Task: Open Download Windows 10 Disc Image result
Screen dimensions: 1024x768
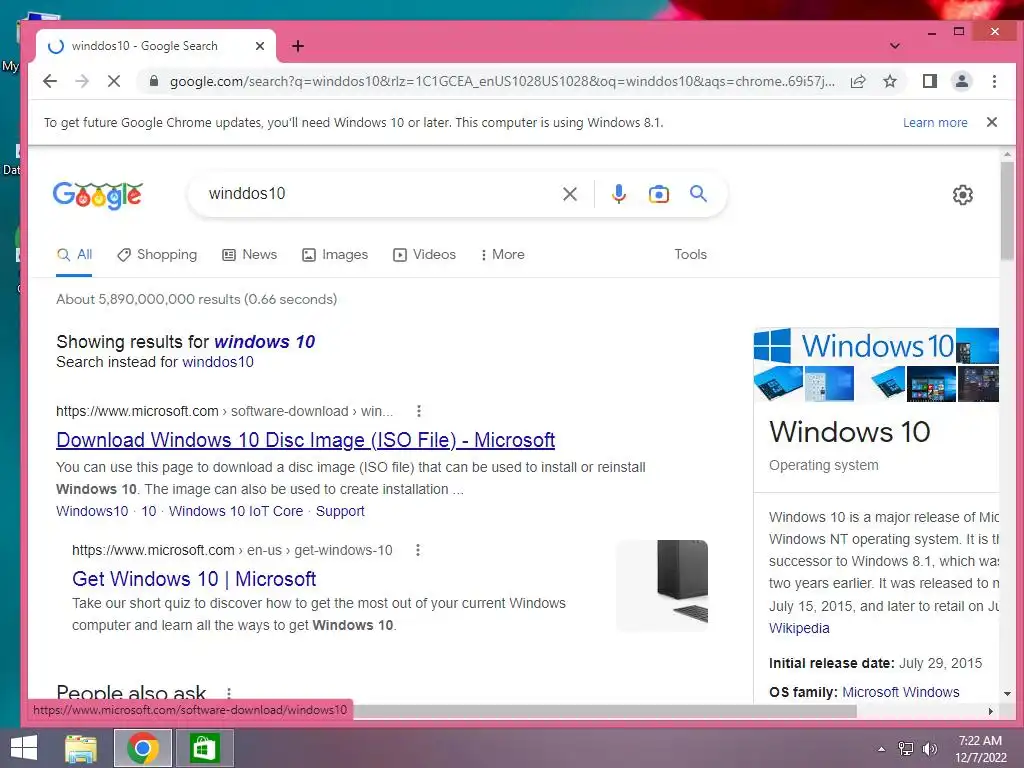Action: coord(306,440)
